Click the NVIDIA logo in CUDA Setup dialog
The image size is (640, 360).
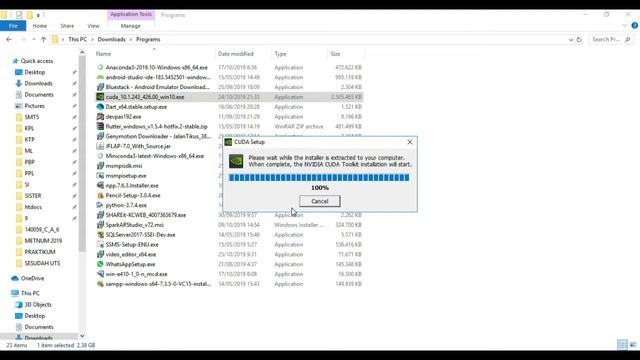236,161
